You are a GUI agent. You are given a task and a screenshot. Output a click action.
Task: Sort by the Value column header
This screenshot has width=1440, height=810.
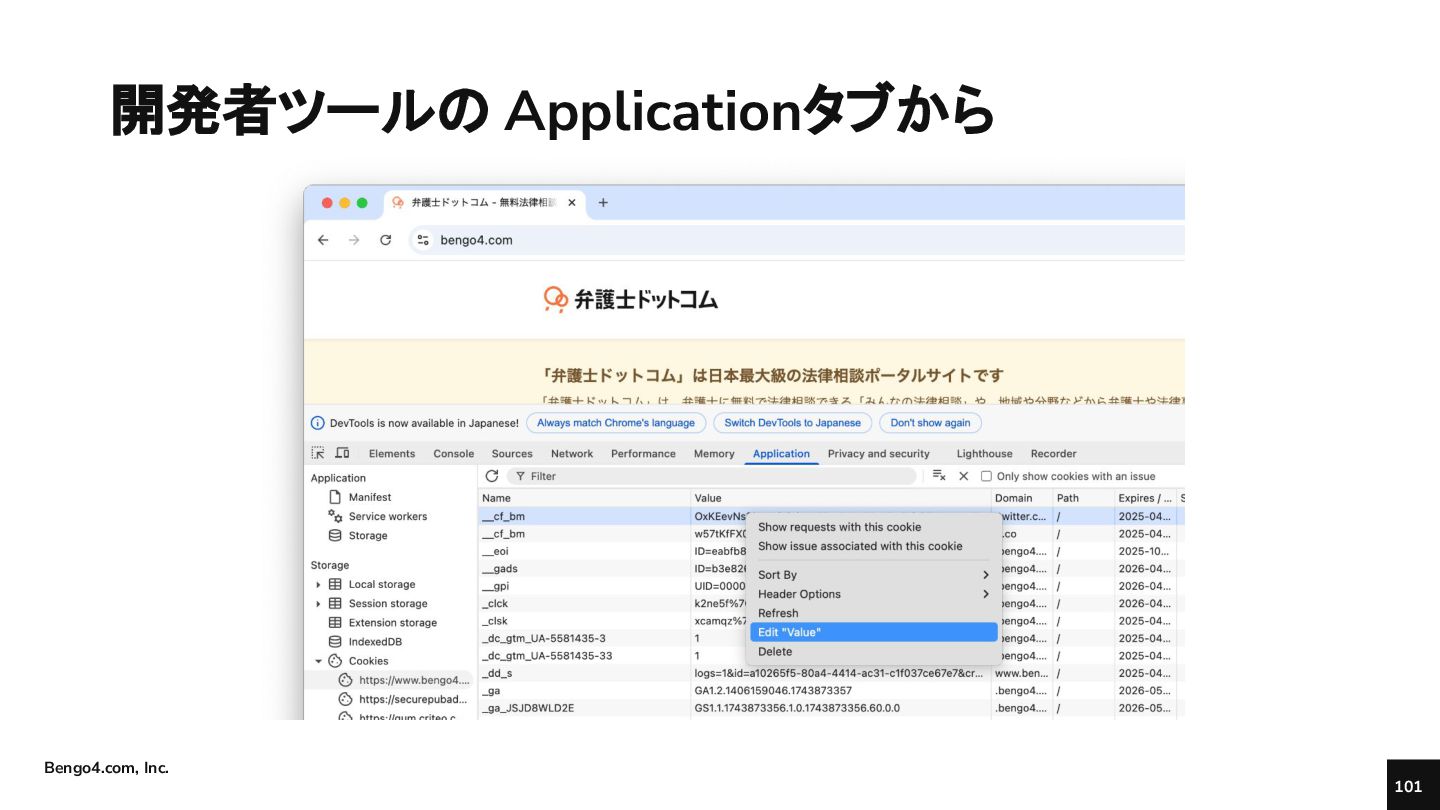[841, 498]
